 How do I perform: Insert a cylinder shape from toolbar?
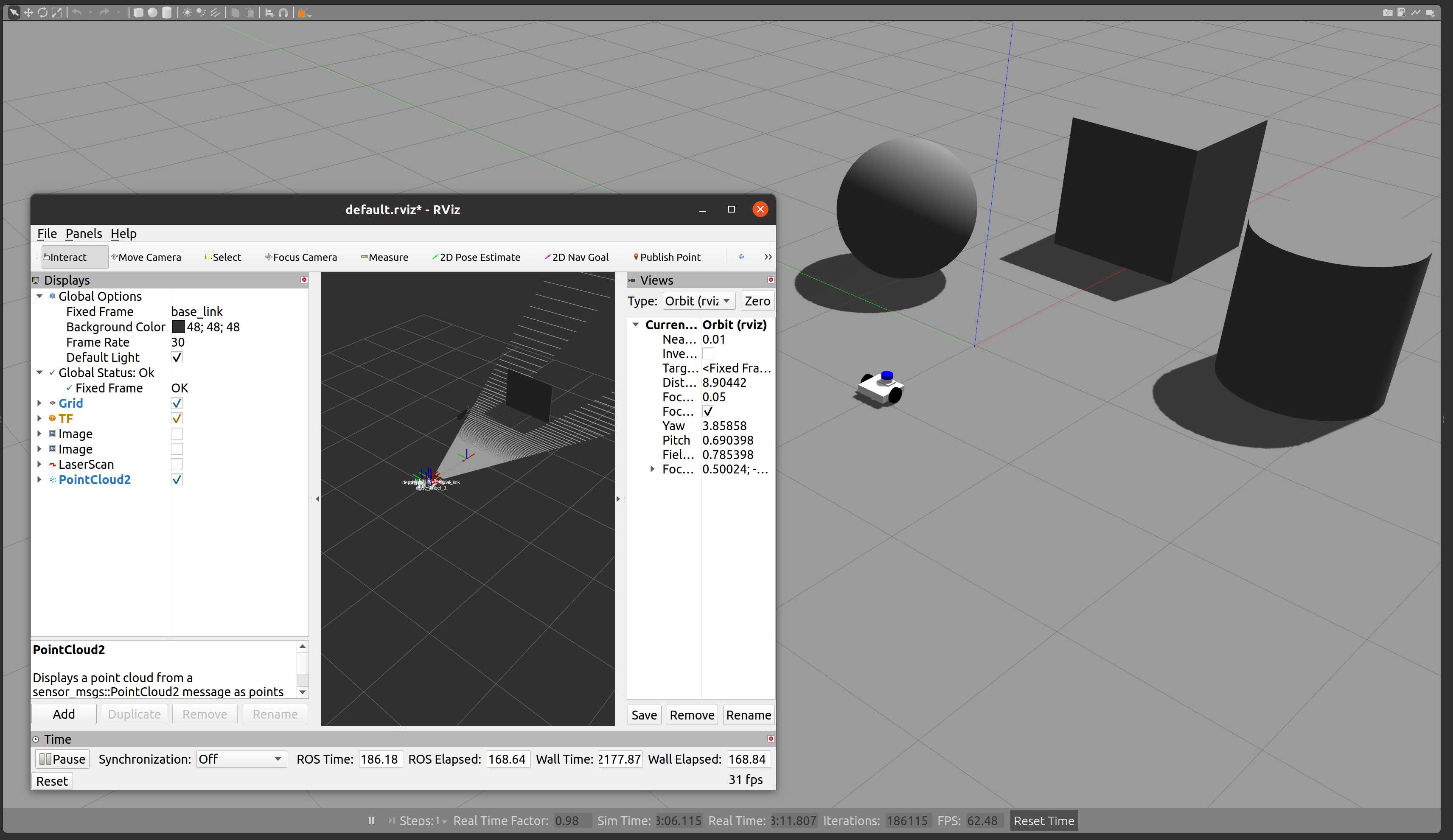[167, 13]
